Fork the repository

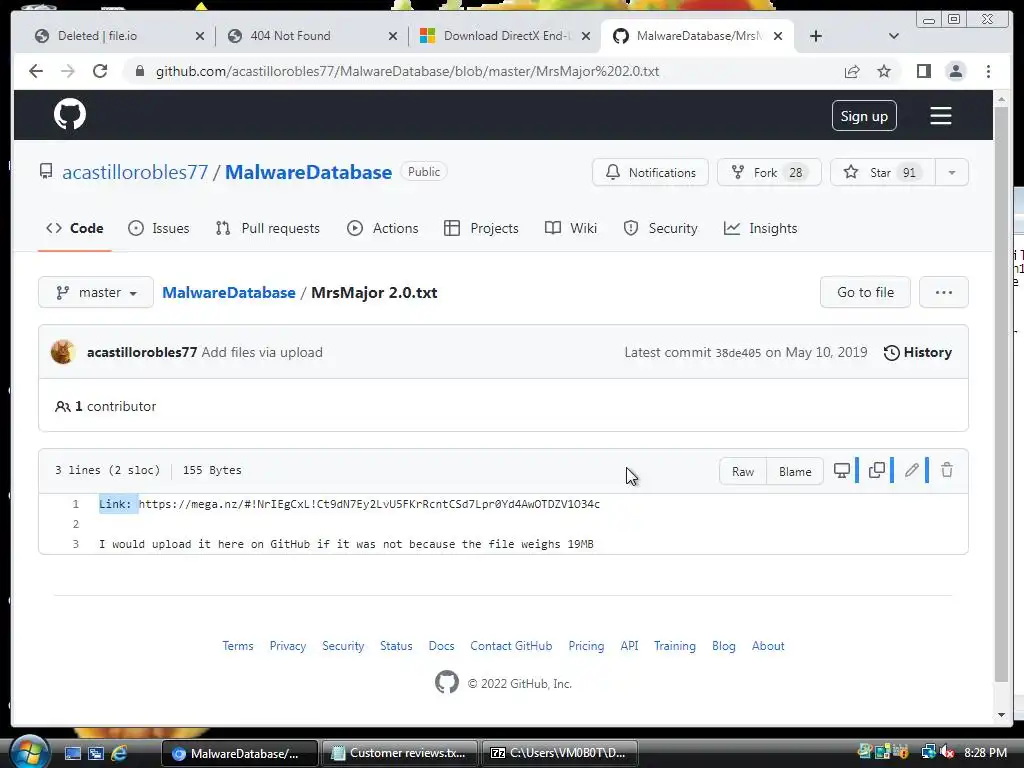pyautogui.click(x=769, y=172)
